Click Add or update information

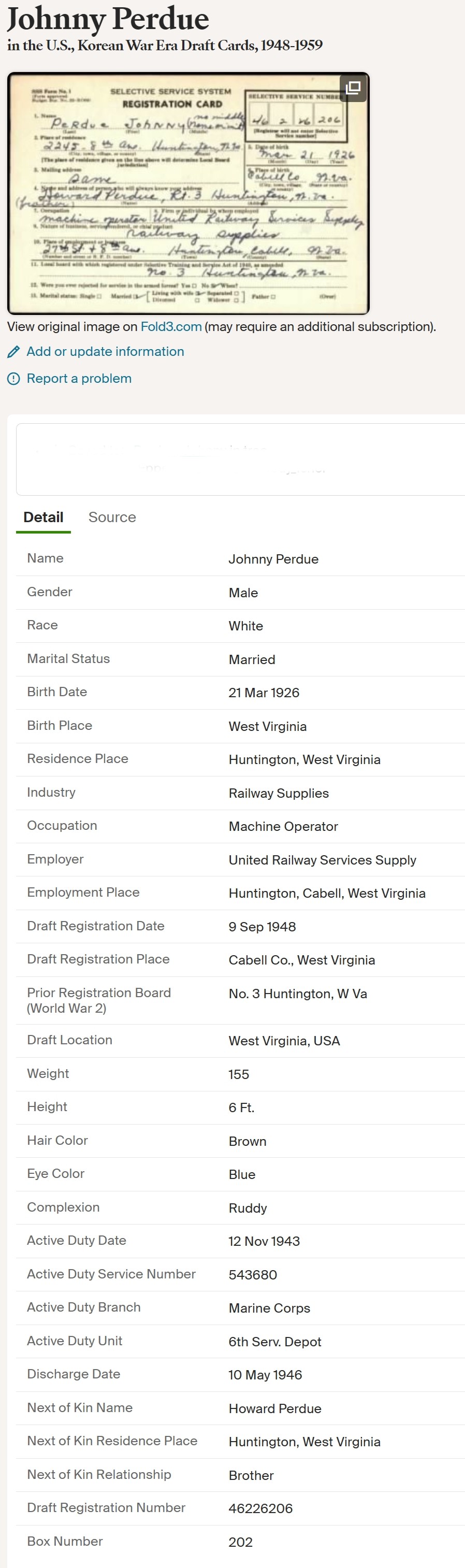pyautogui.click(x=105, y=351)
